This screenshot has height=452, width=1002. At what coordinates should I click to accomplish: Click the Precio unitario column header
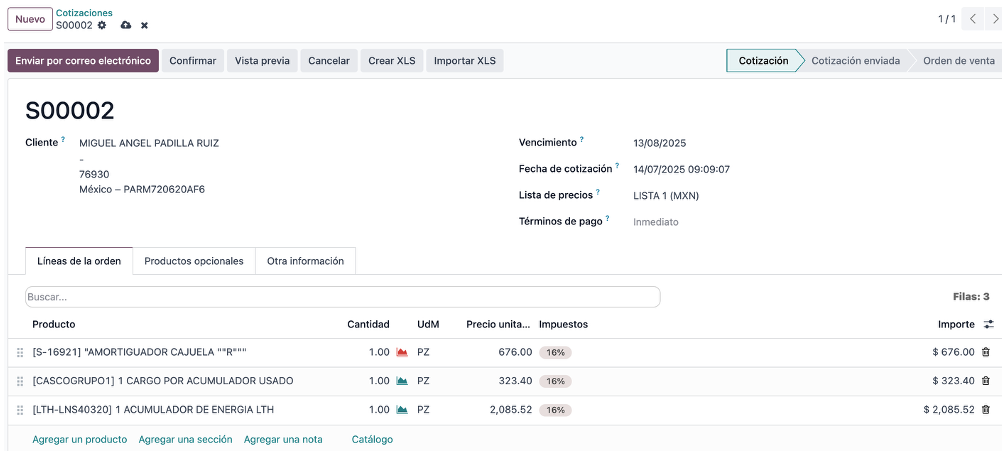click(x=498, y=324)
